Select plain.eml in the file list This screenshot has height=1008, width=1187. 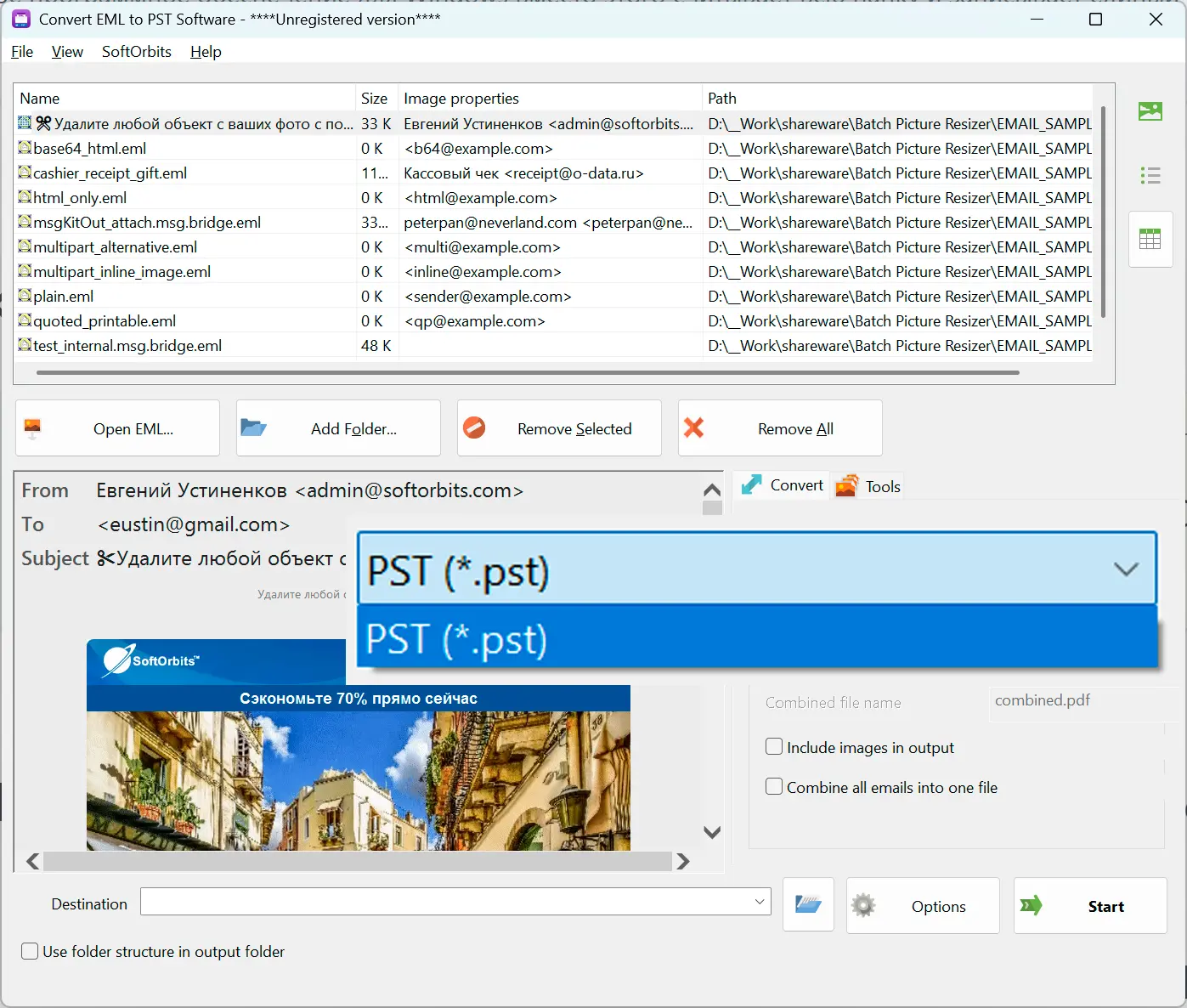64,297
